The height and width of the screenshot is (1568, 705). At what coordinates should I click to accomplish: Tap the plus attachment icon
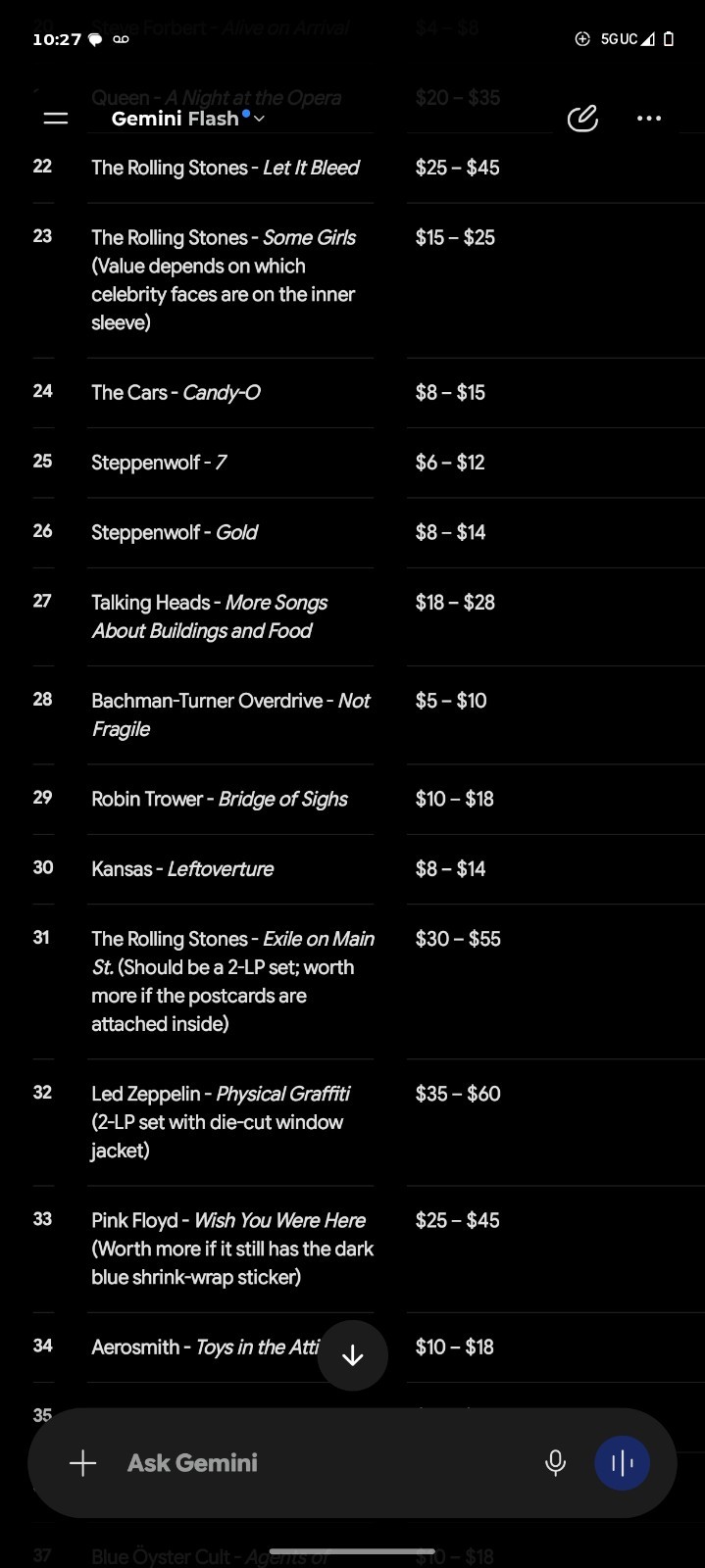[x=83, y=1463]
